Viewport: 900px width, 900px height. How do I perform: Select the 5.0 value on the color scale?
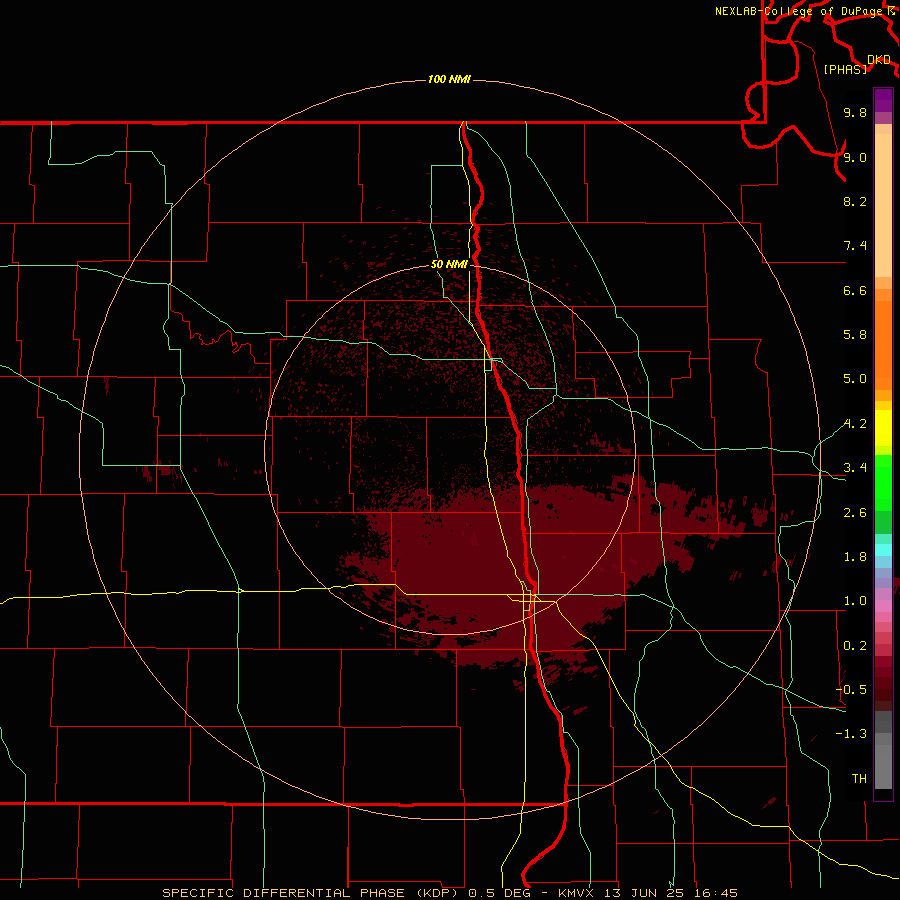(855, 379)
